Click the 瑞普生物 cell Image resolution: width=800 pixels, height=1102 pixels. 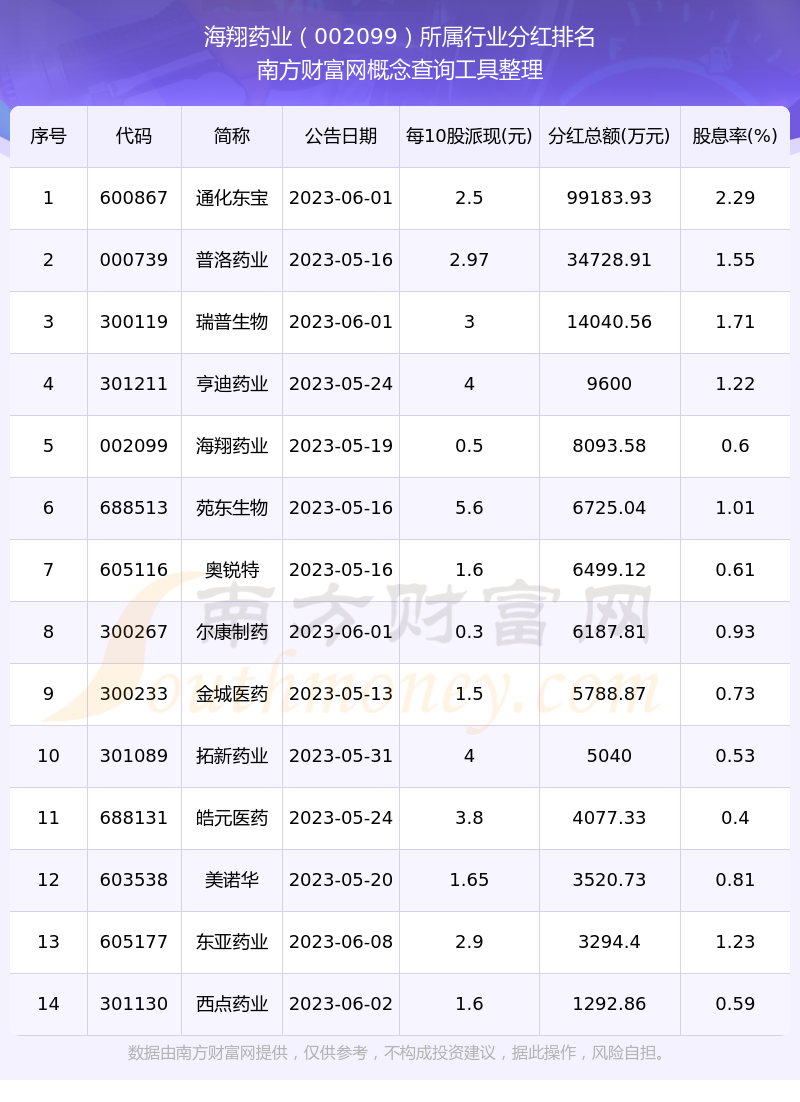pyautogui.click(x=232, y=322)
